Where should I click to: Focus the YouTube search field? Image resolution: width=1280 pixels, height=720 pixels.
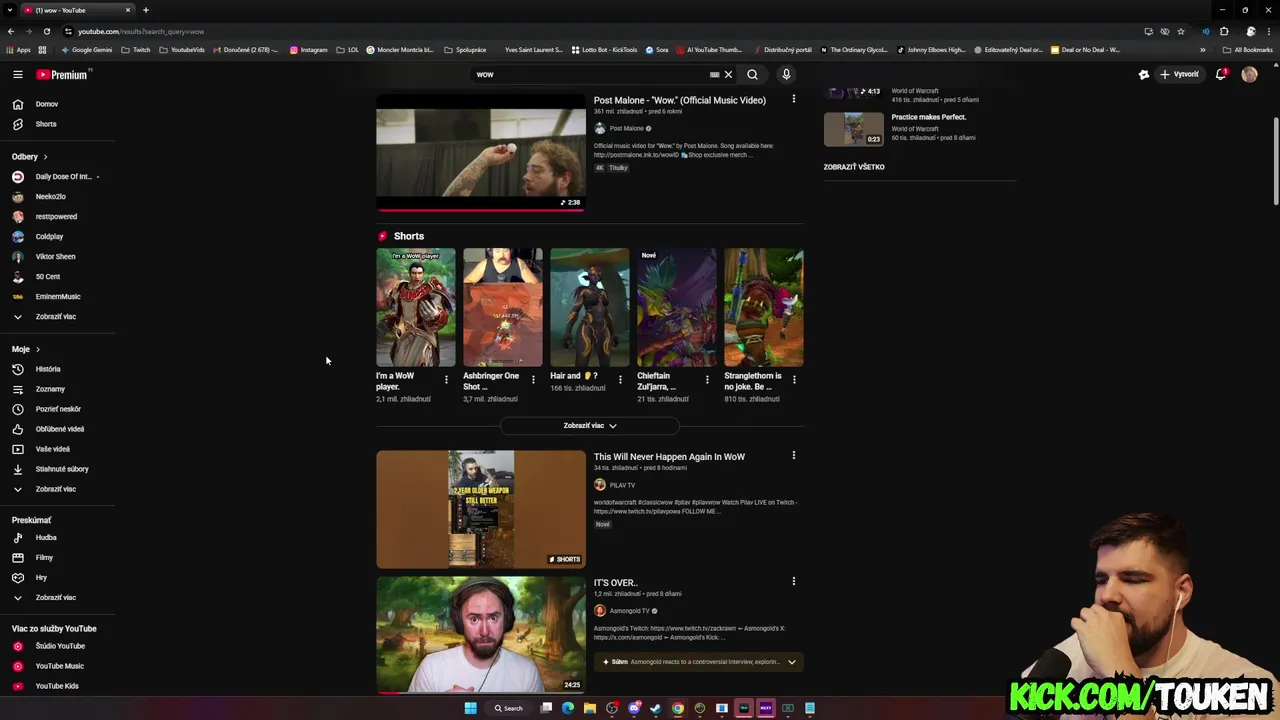click(x=590, y=75)
